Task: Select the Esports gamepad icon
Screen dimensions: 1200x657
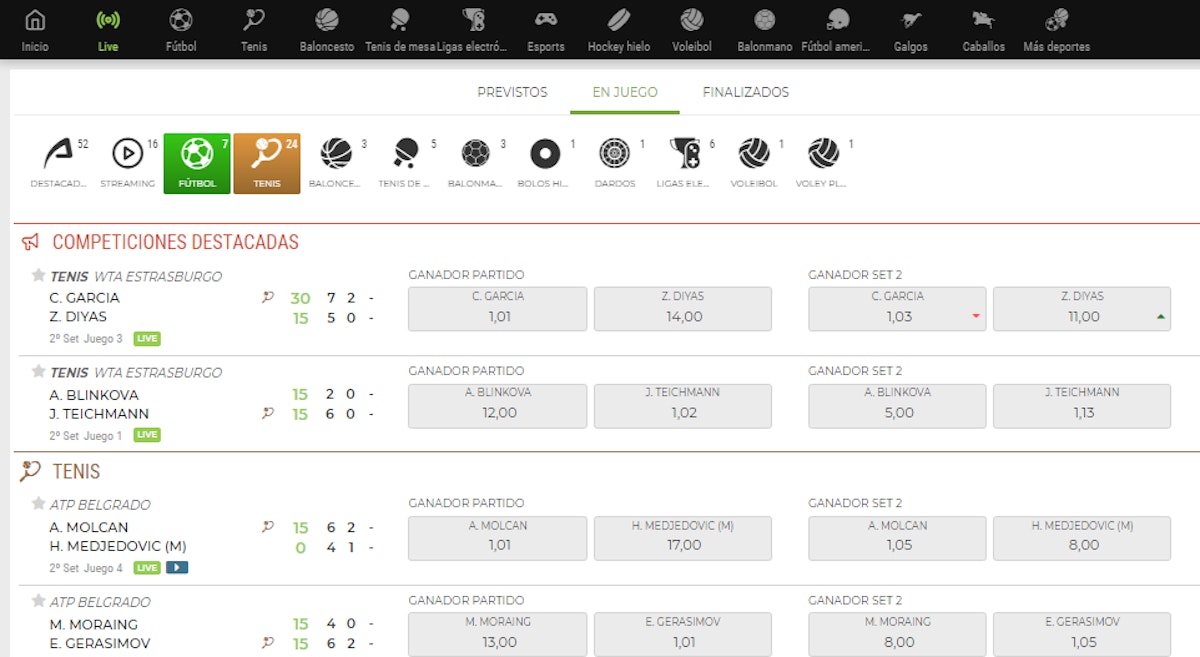Action: click(x=546, y=21)
